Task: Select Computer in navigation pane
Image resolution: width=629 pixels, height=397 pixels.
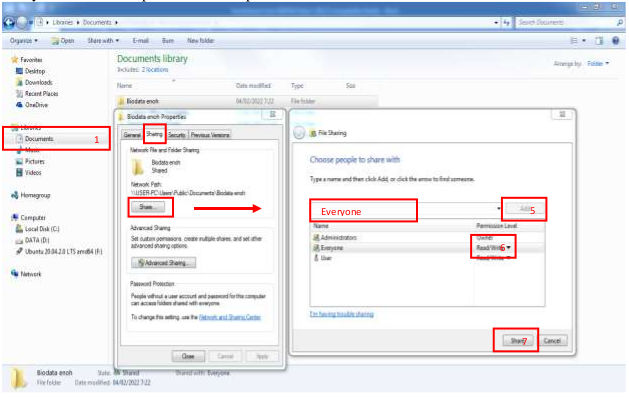Action: (x=28, y=218)
